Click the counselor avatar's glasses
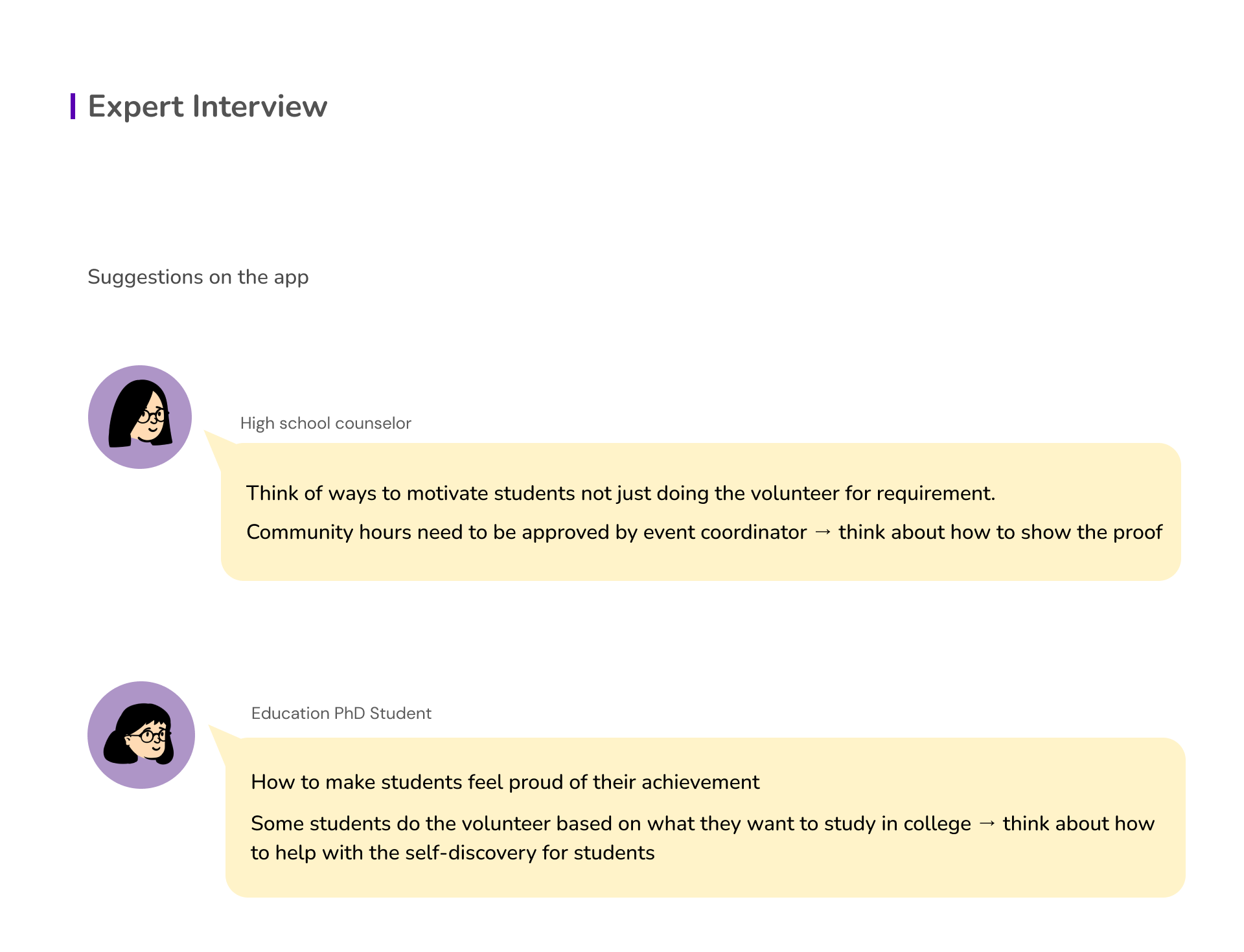This screenshot has height=952, width=1244. pyautogui.click(x=152, y=415)
